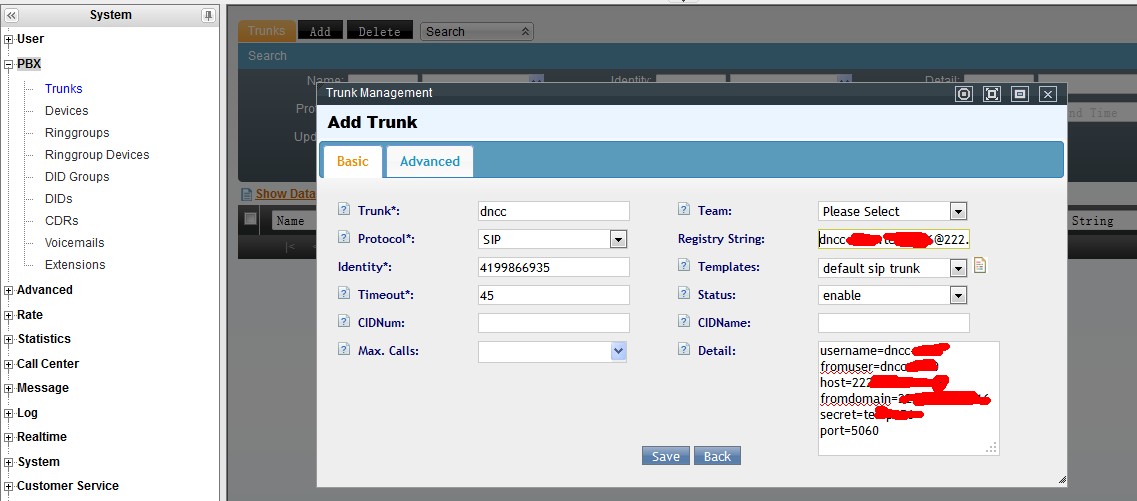
Task: Click the help icon beside Protocol field
Action: click(x=344, y=239)
